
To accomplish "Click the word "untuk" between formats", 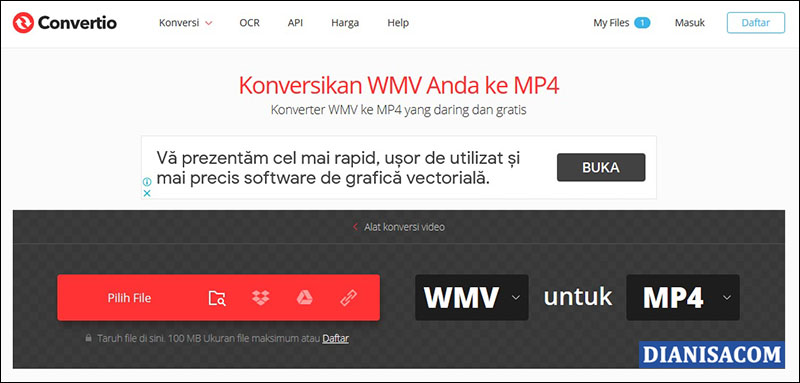I will point(578,297).
